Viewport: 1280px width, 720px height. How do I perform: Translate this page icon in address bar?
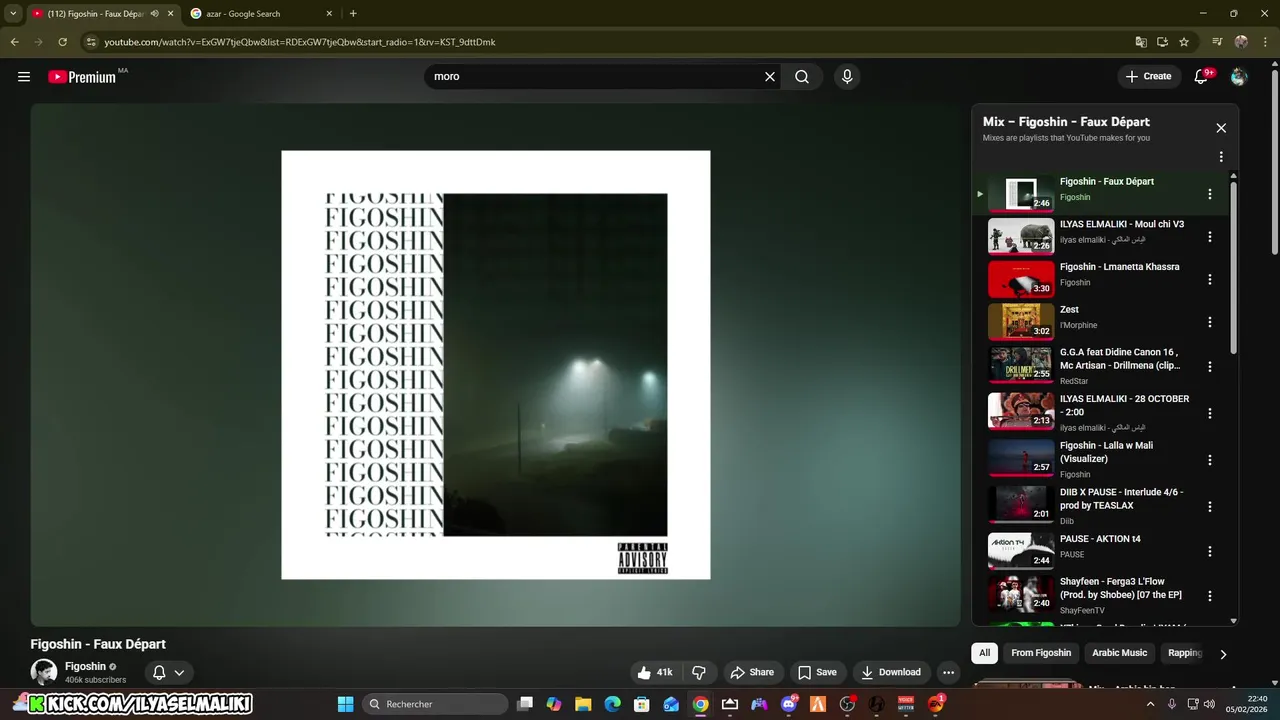pos(1141,42)
